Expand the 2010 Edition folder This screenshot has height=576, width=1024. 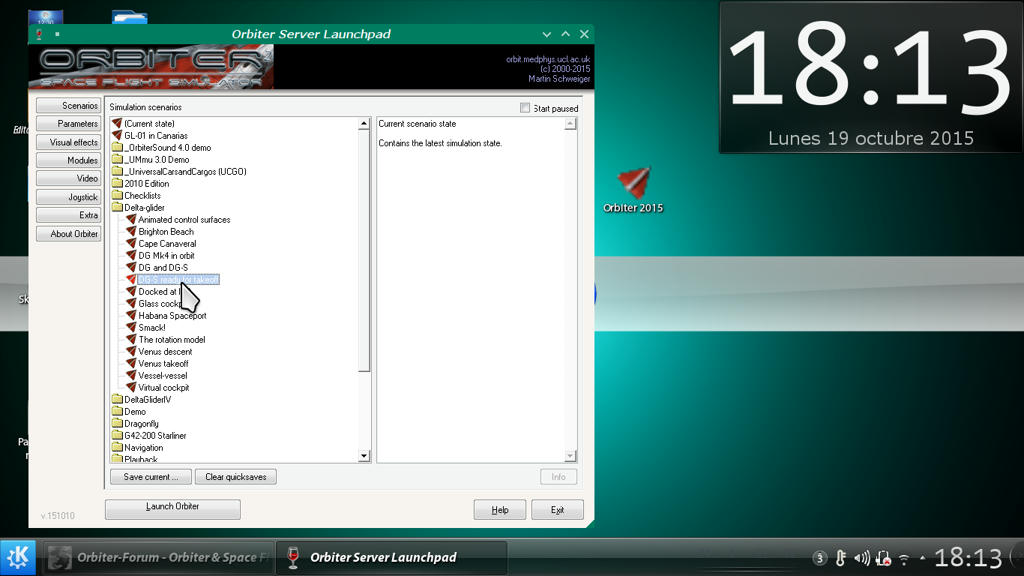click(117, 184)
